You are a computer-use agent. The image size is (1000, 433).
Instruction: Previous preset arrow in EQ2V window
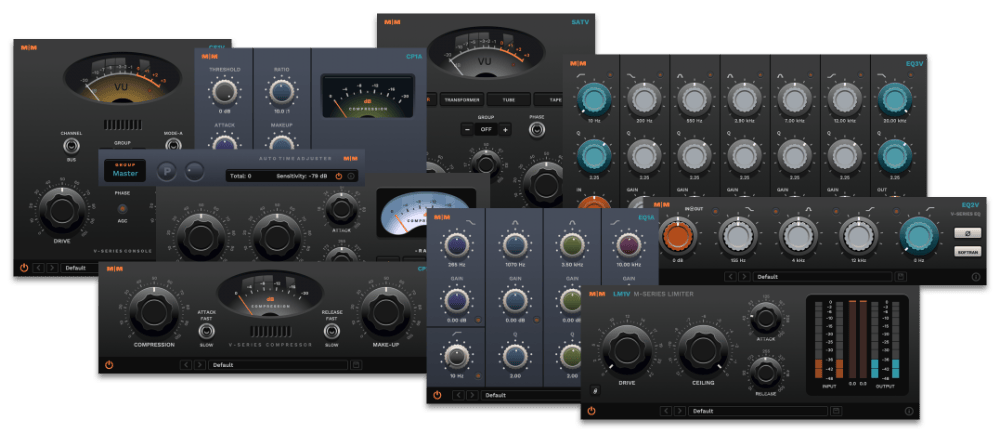tap(730, 277)
